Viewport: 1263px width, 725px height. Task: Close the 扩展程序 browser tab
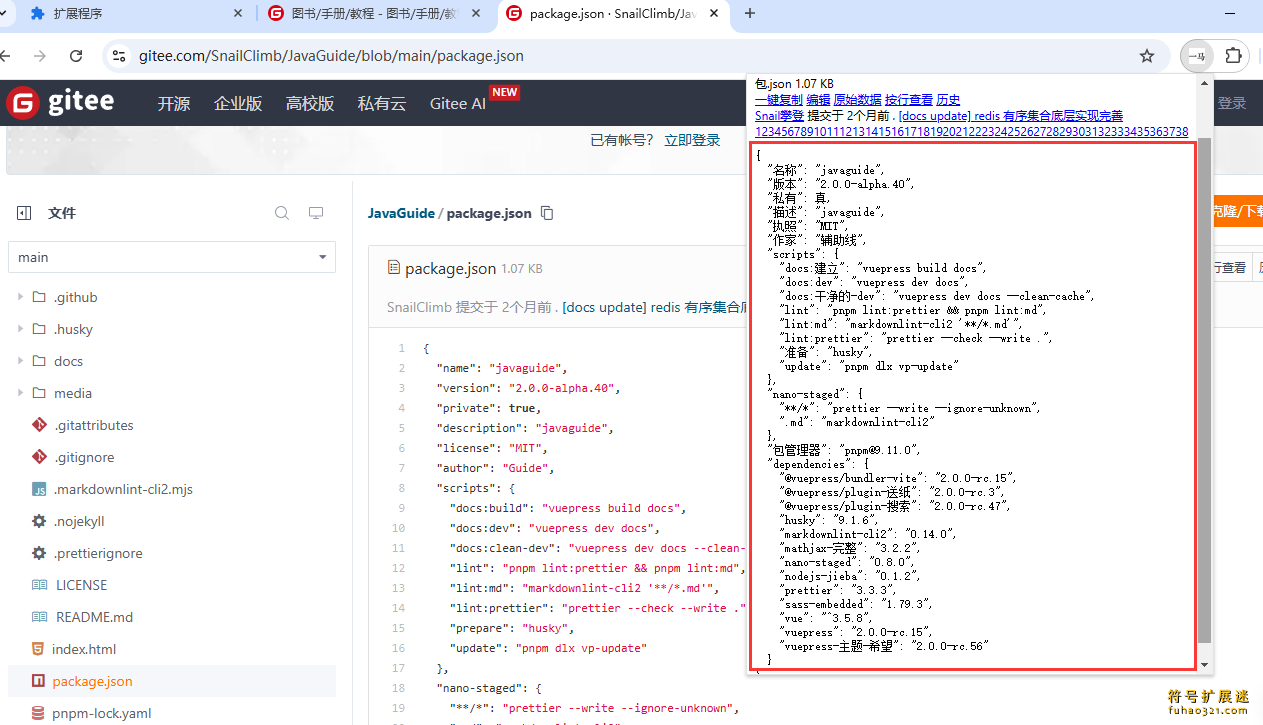[x=238, y=13]
